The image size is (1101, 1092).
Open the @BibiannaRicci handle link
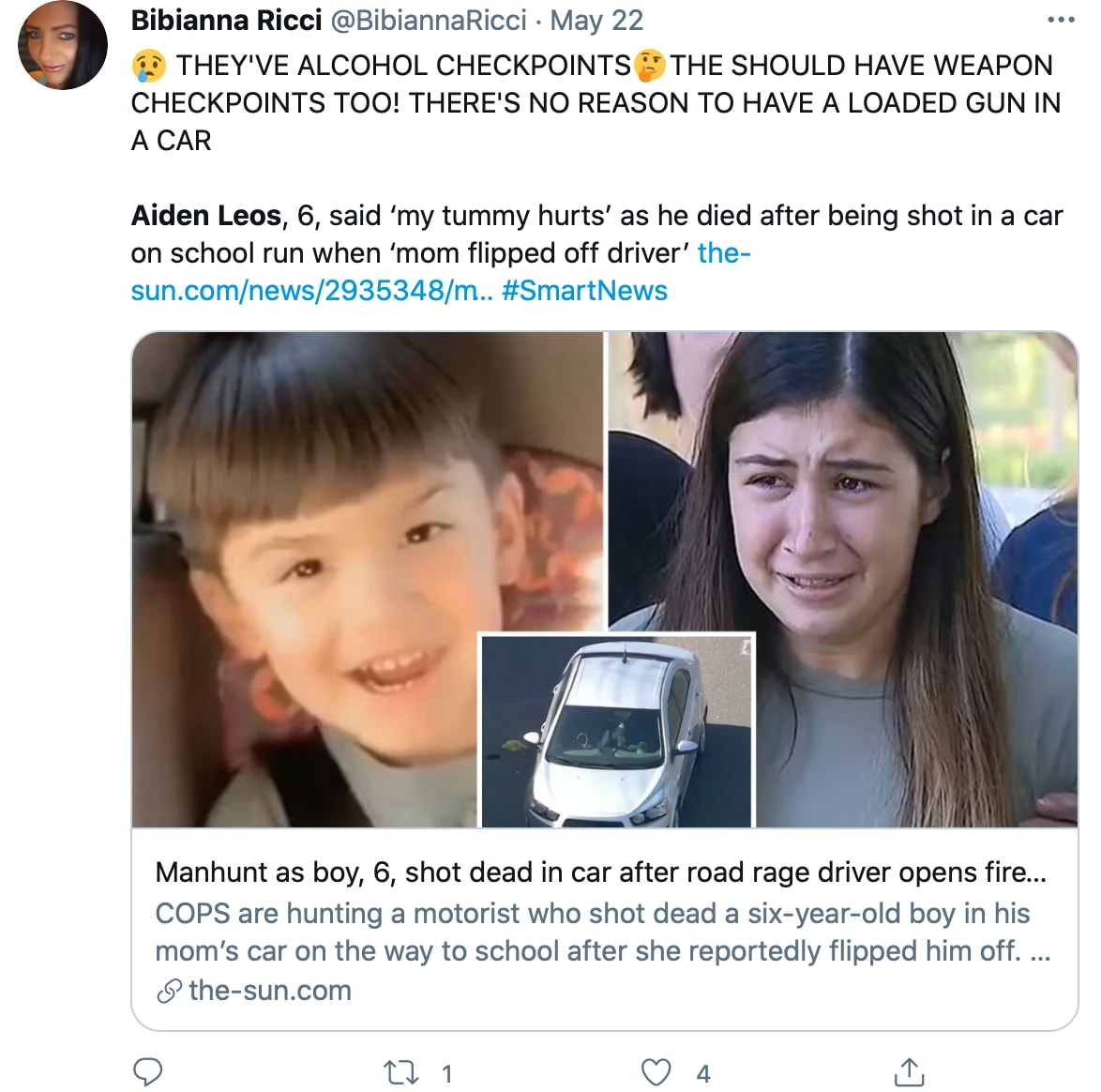(x=429, y=20)
